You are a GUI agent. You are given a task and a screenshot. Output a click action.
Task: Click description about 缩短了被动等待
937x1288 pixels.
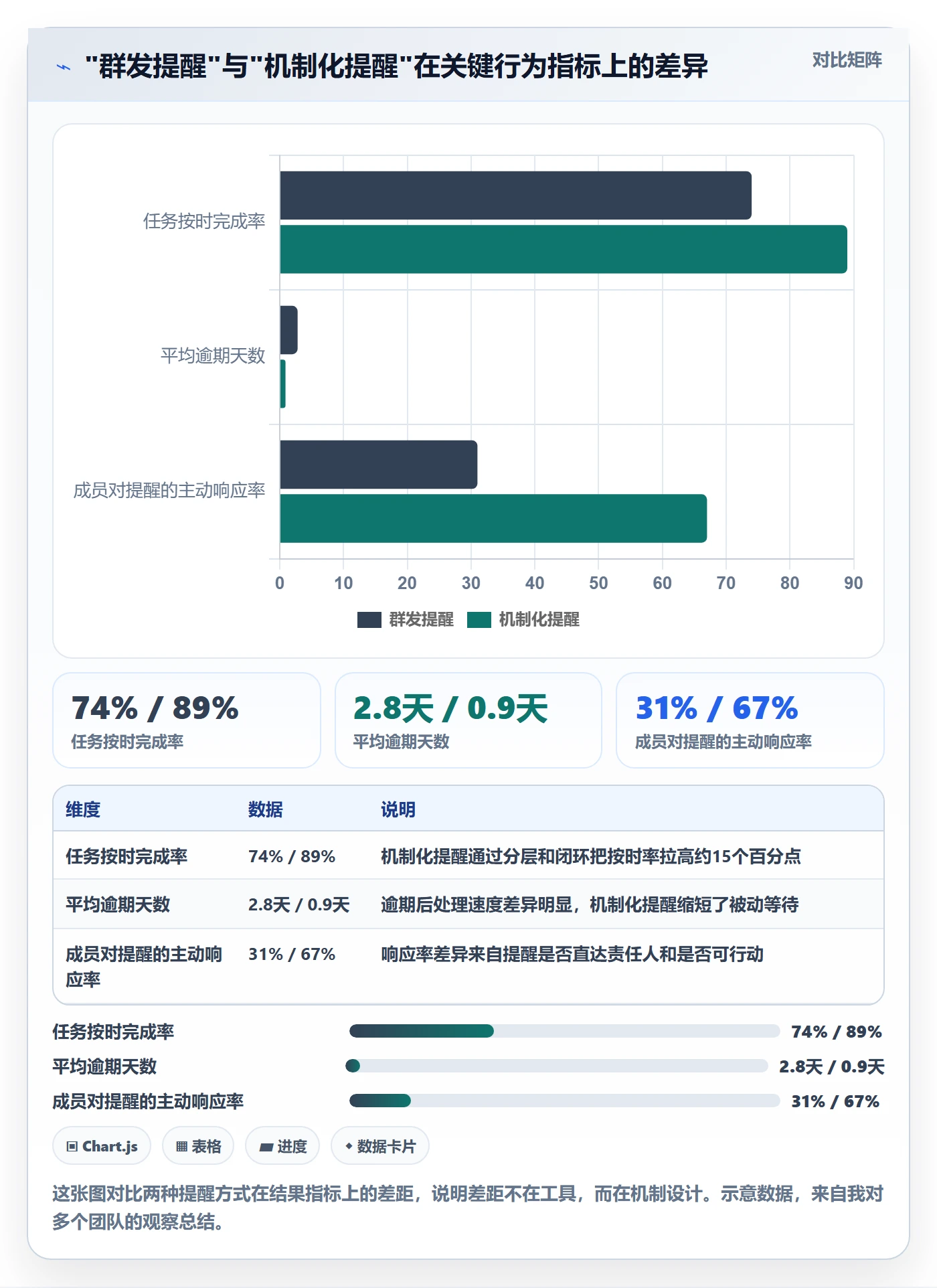pyautogui.click(x=590, y=904)
